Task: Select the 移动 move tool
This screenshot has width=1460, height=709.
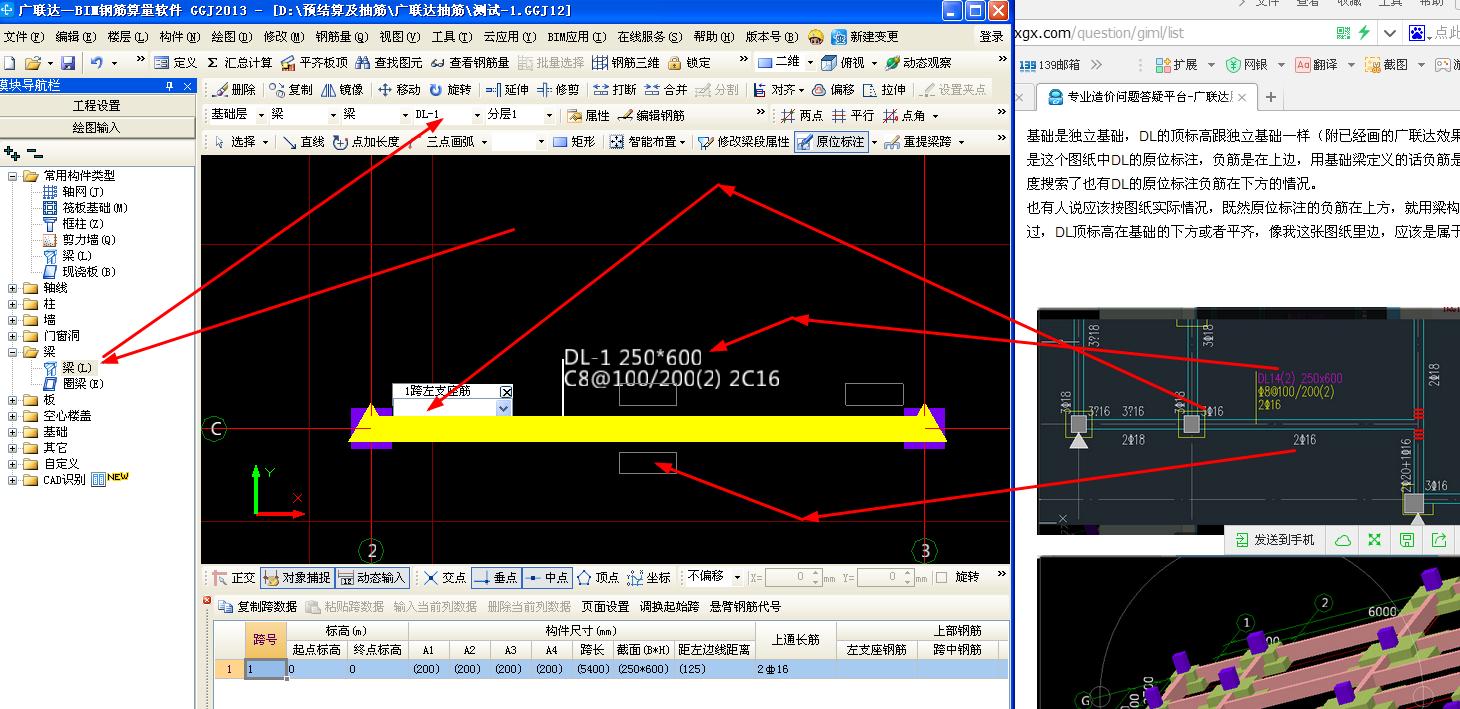Action: tap(400, 90)
